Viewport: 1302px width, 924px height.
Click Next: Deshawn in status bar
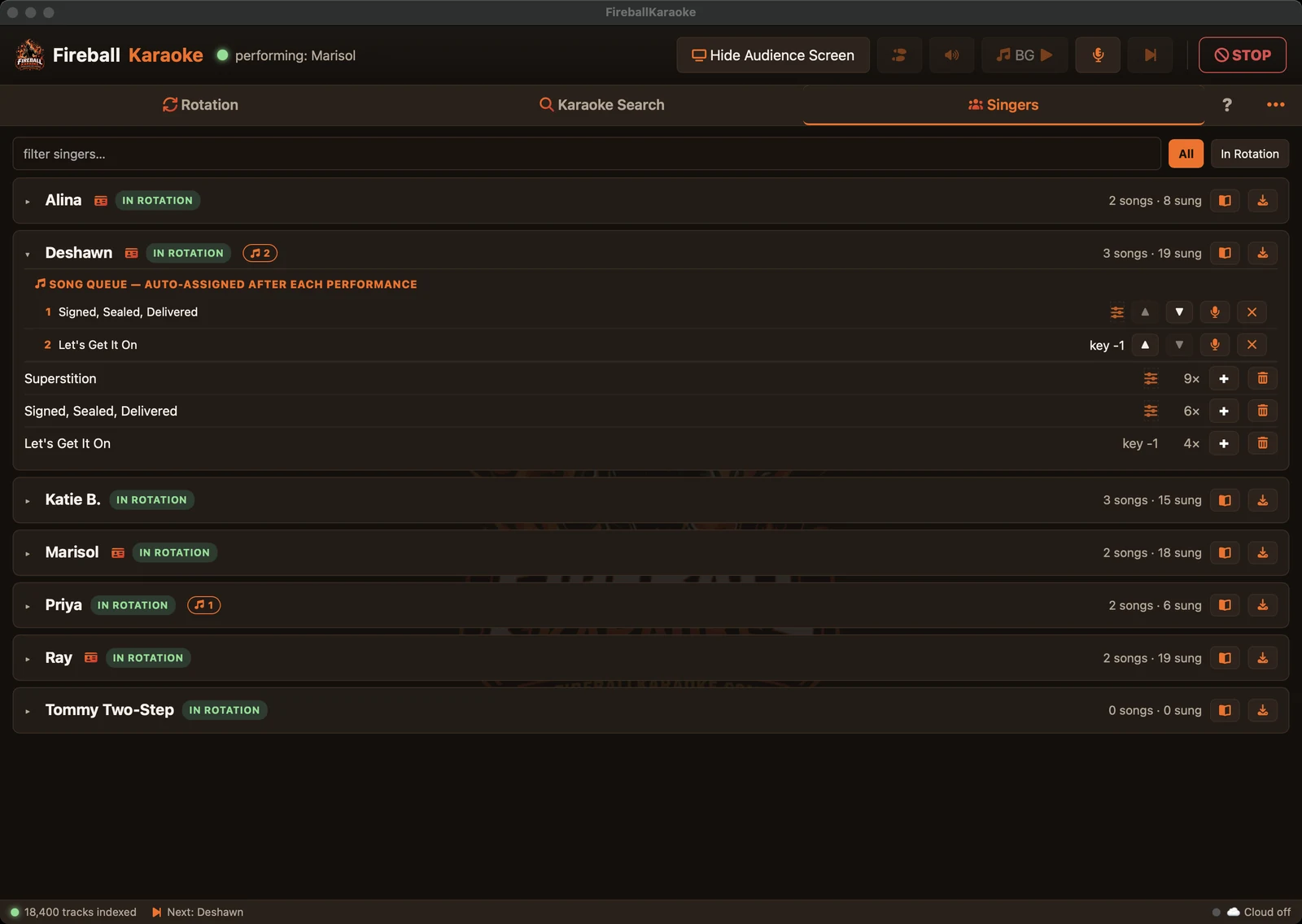click(198, 912)
